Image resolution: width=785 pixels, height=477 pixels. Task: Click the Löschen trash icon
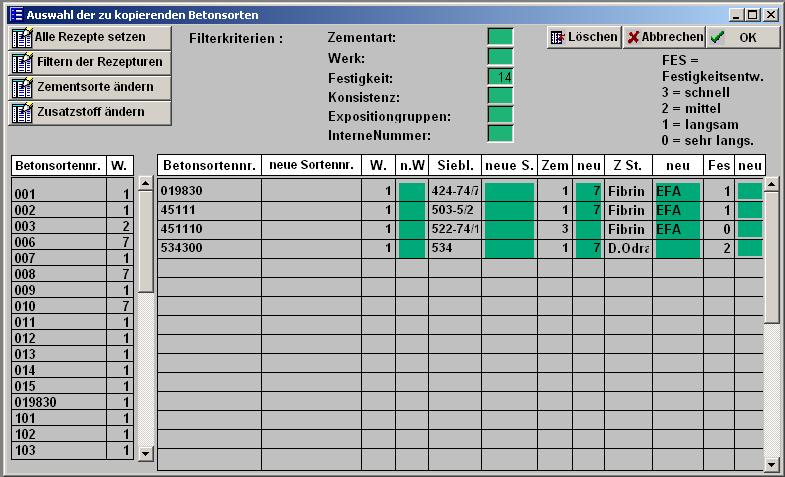557,37
